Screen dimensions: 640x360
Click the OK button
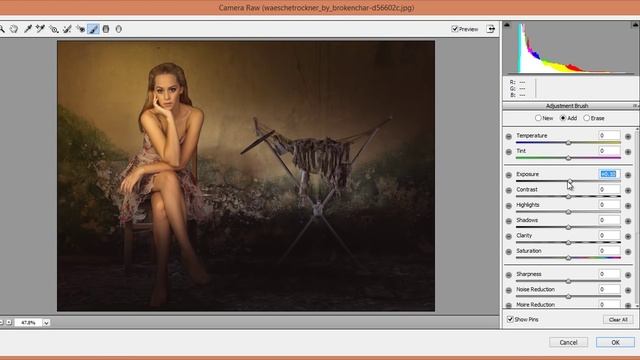click(x=615, y=342)
